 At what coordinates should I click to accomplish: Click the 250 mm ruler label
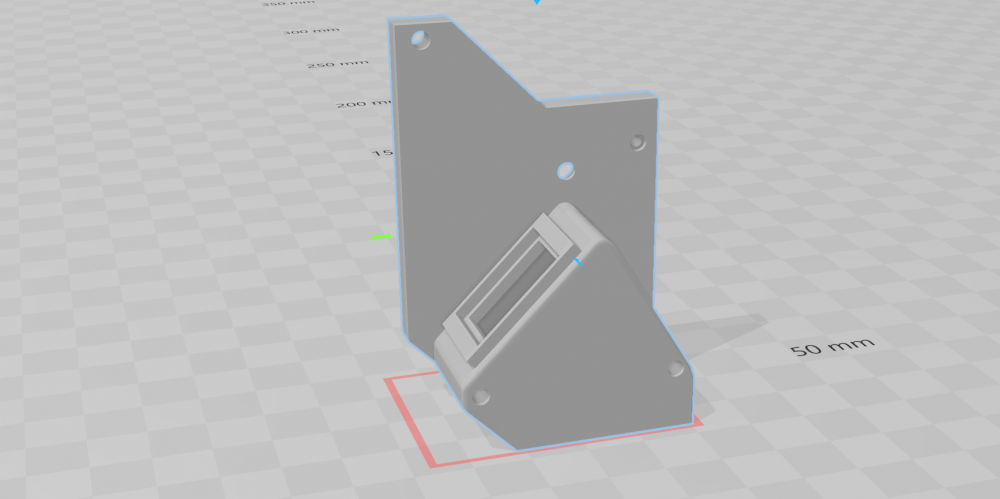[338, 64]
